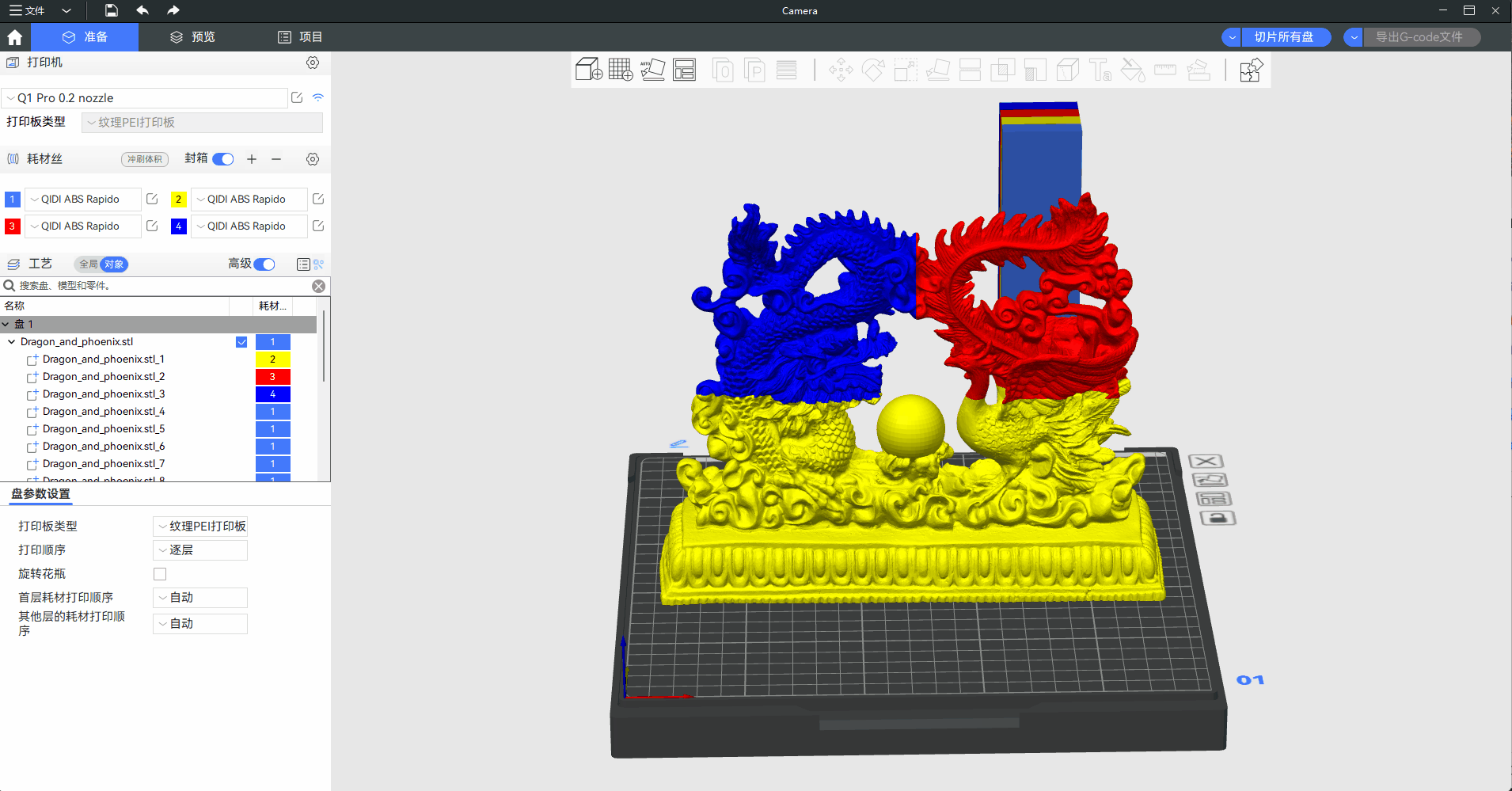Add a new plate via toolbar

click(621, 70)
